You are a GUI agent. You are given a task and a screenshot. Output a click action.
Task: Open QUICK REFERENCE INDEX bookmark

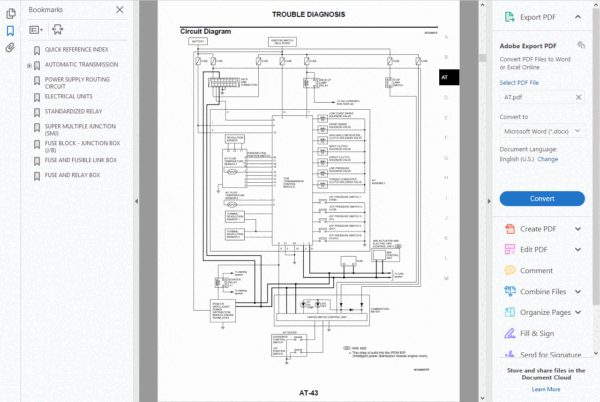[77, 50]
